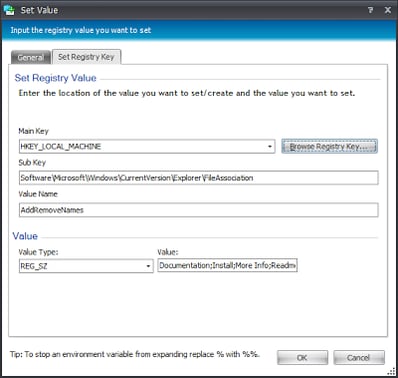Cancel the registry value dialog

[359, 358]
